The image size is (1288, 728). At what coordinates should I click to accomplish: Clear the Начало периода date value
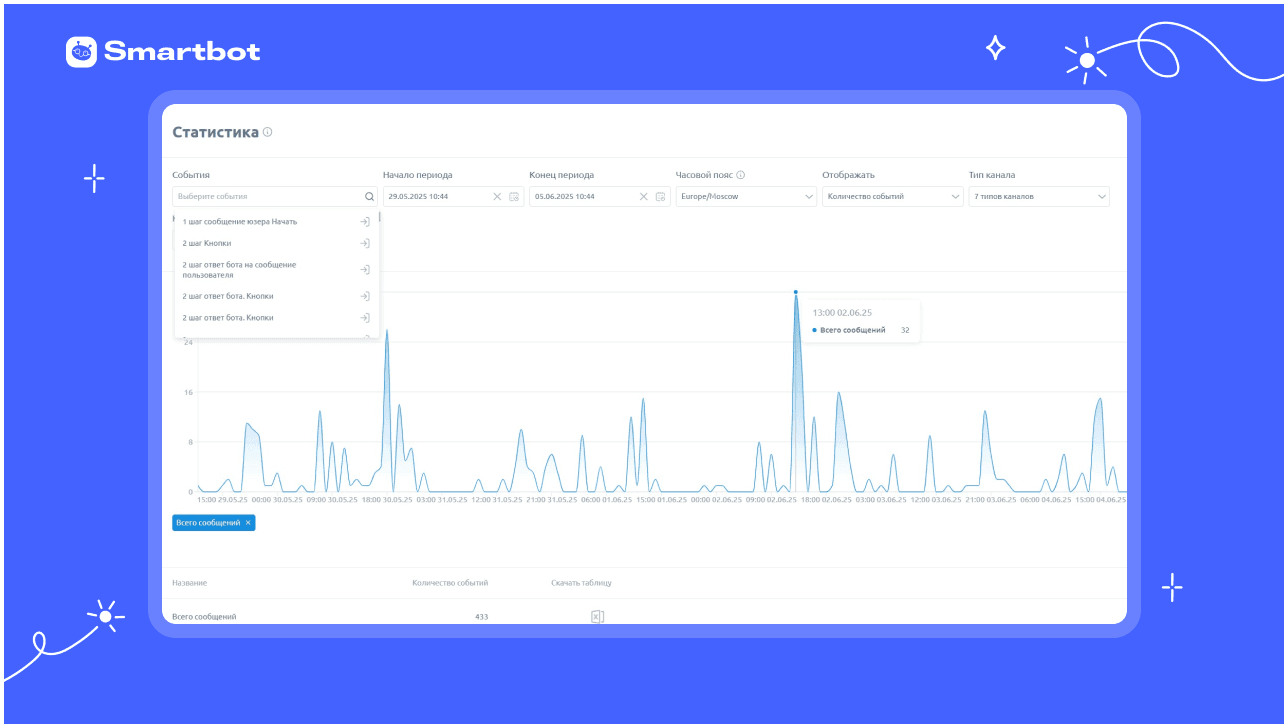(497, 197)
